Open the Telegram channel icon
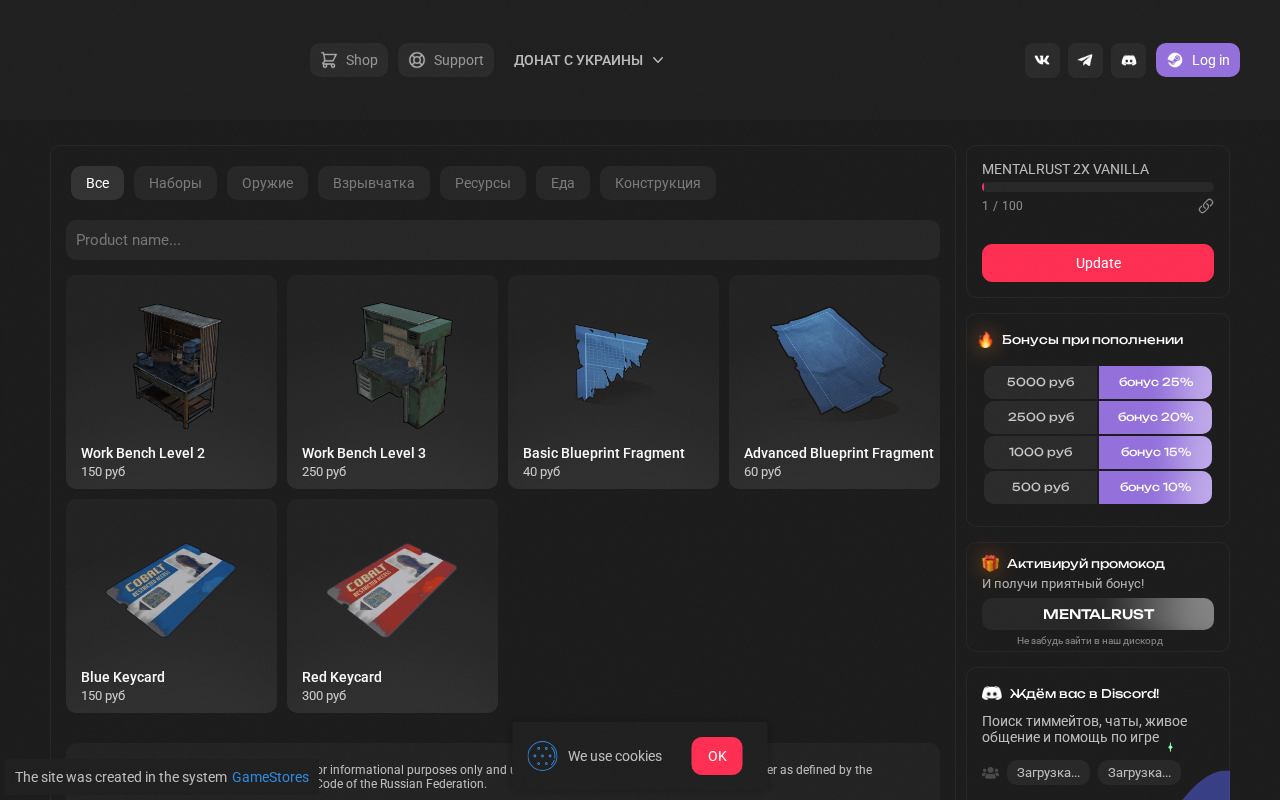Viewport: 1280px width, 800px height. coord(1085,60)
